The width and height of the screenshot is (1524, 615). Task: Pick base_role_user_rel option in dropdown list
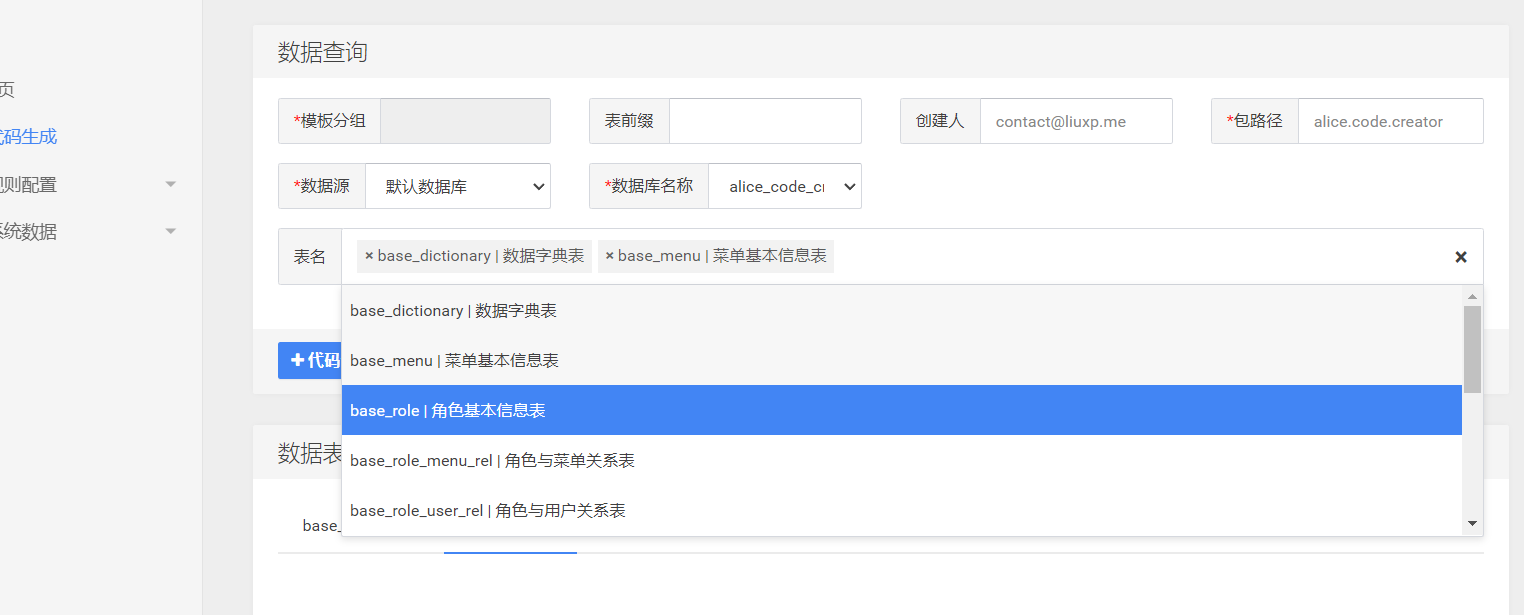coord(902,510)
